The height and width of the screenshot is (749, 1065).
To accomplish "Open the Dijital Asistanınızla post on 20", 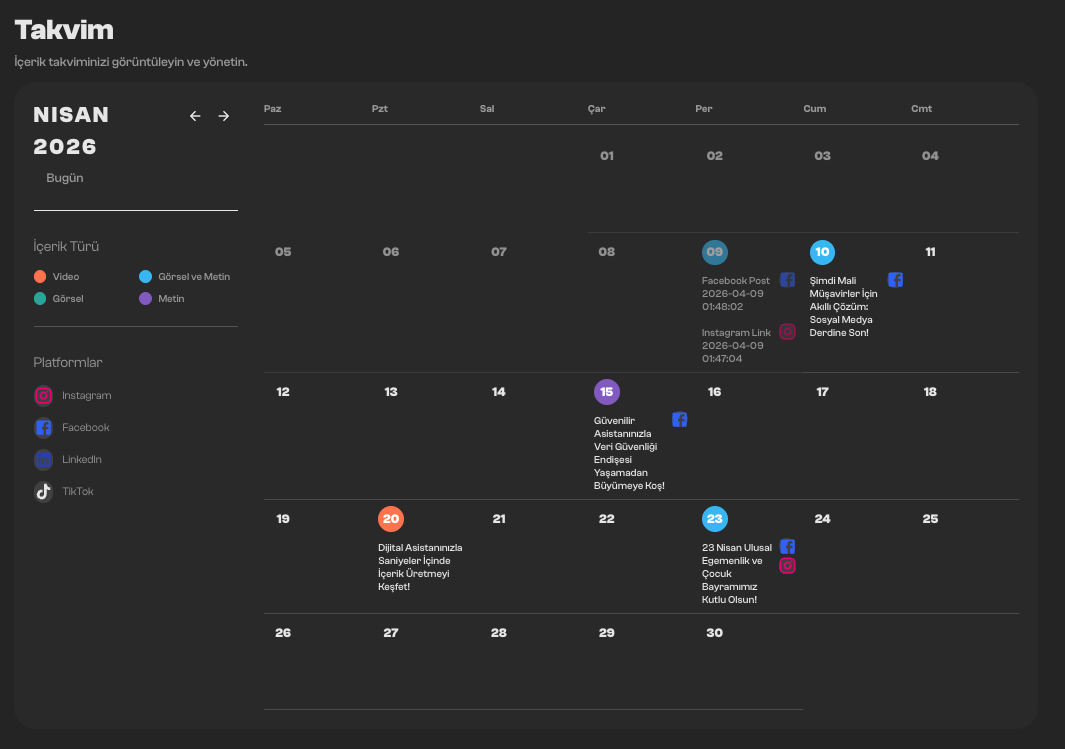I will pos(420,567).
